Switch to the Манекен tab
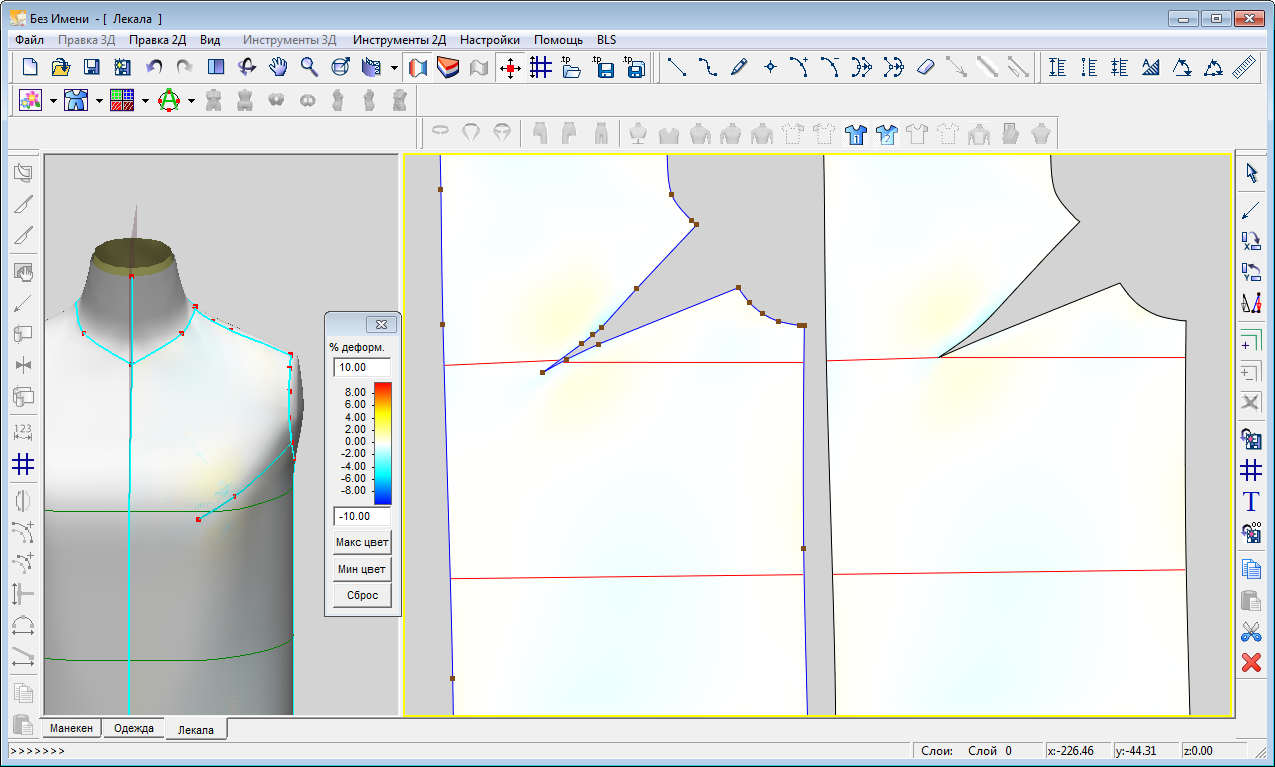 tap(71, 728)
